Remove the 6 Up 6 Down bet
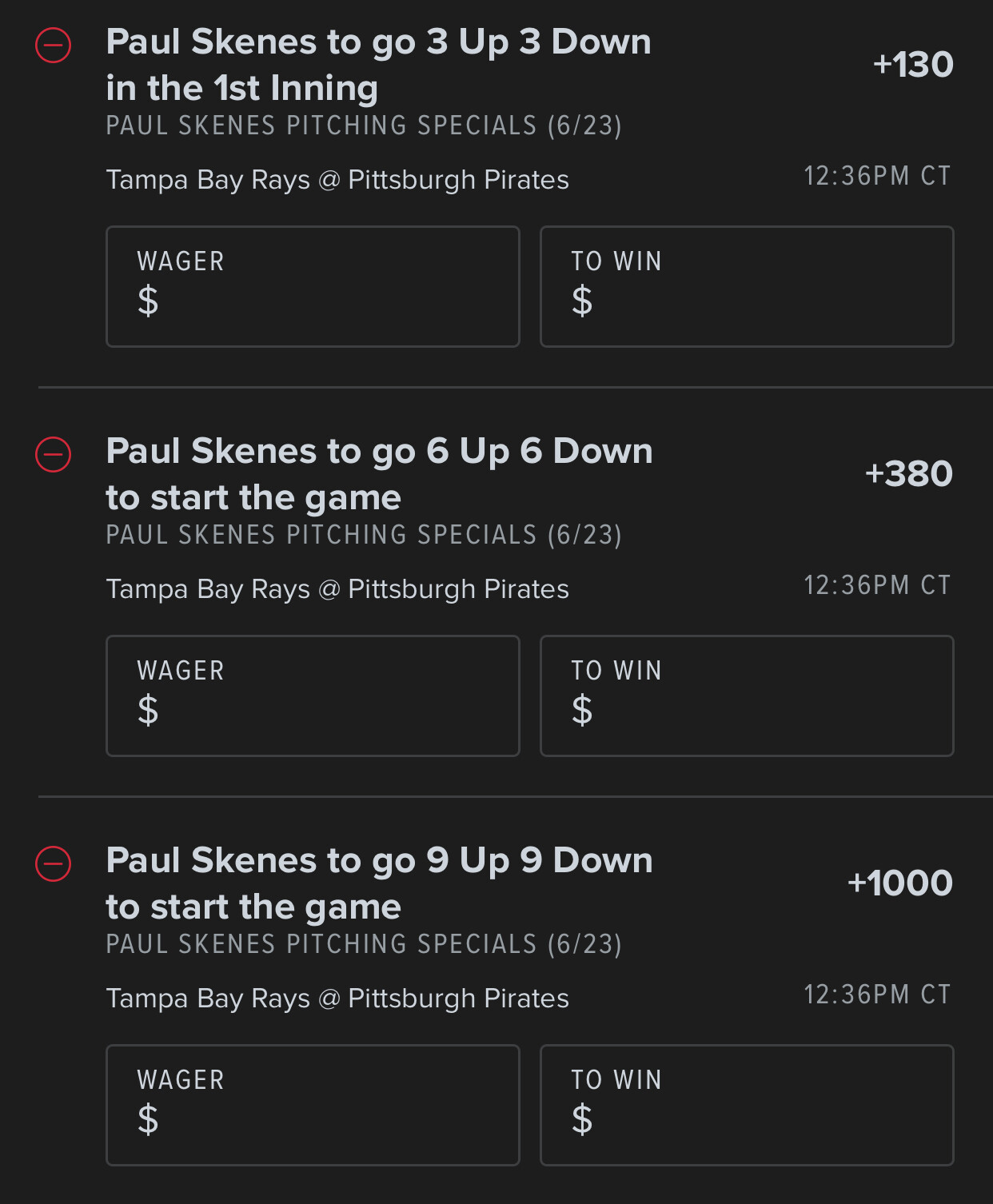This screenshot has width=993, height=1204. [54, 455]
